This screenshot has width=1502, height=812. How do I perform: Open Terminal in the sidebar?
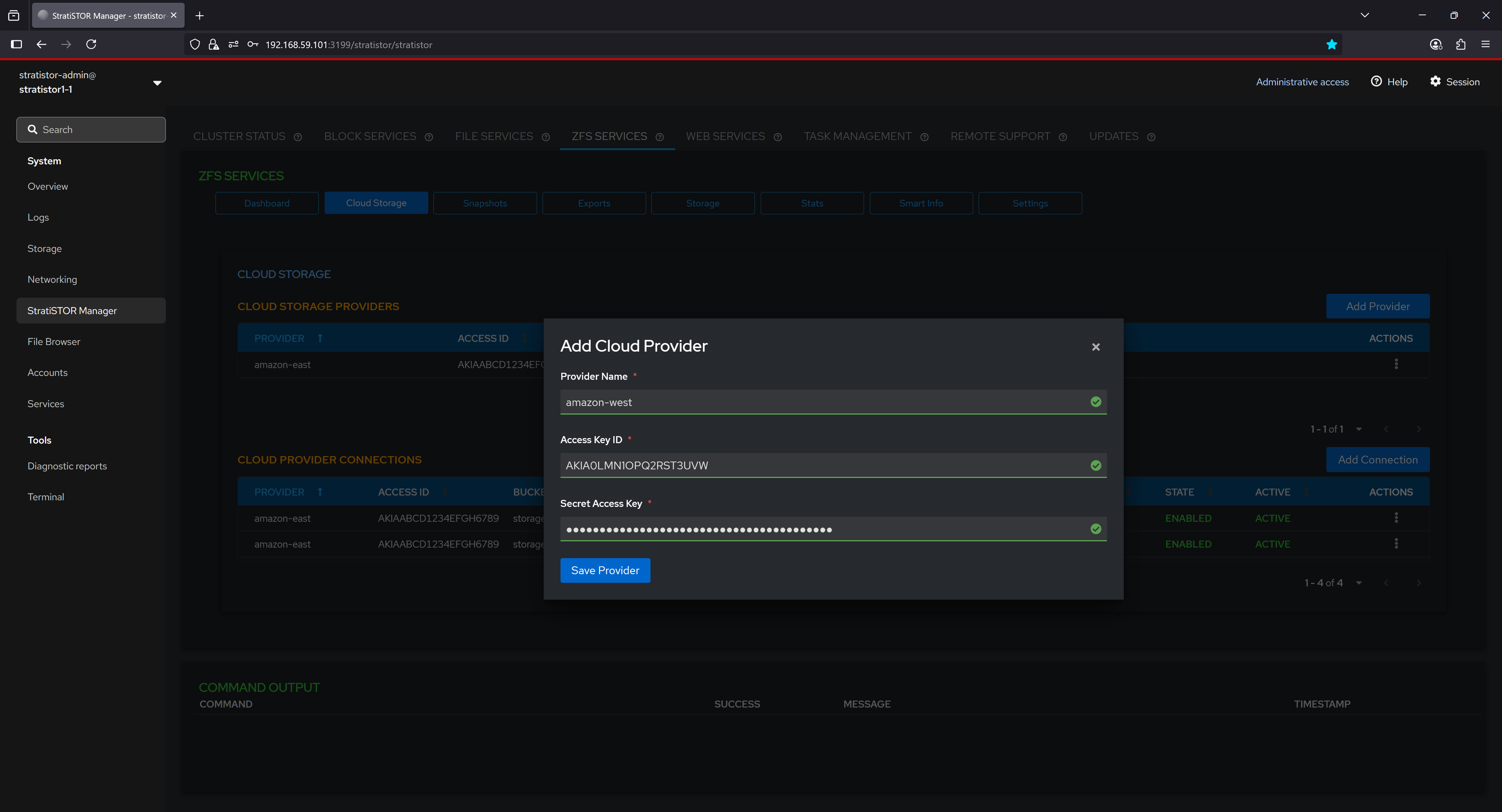click(x=45, y=497)
